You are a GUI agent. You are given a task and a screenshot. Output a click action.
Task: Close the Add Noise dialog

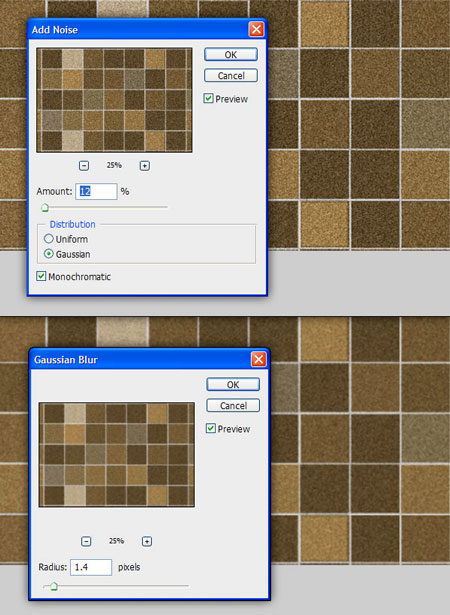point(256,29)
